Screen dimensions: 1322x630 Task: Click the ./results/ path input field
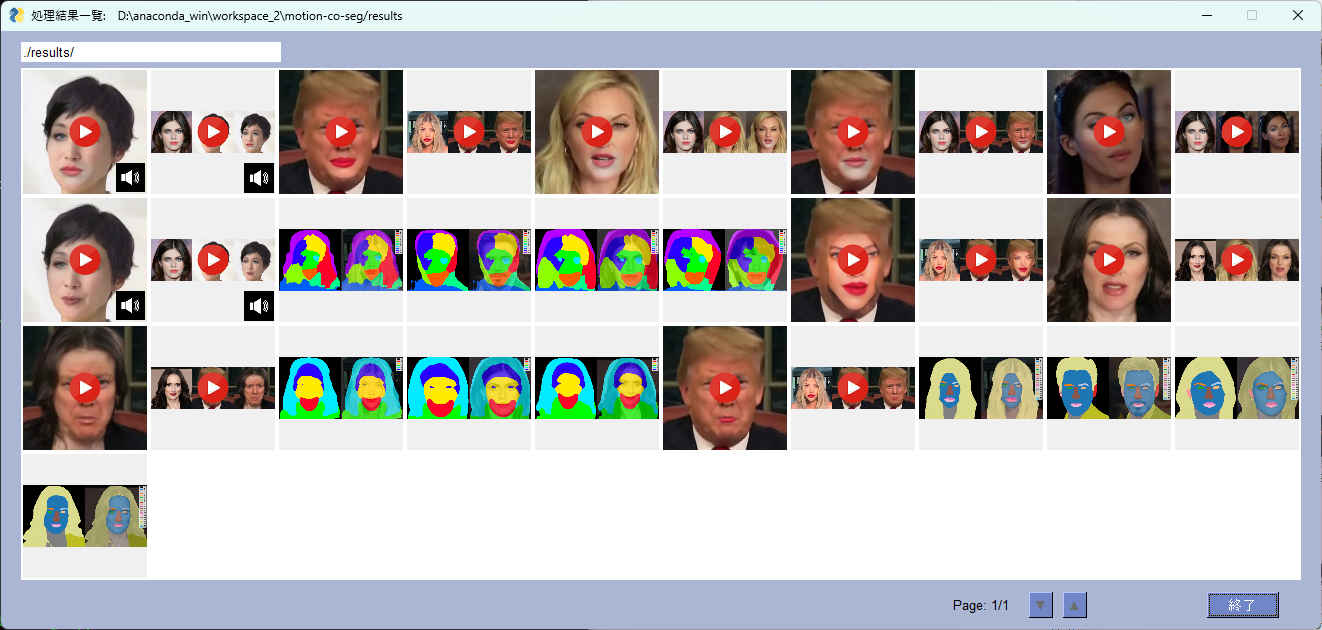click(150, 52)
